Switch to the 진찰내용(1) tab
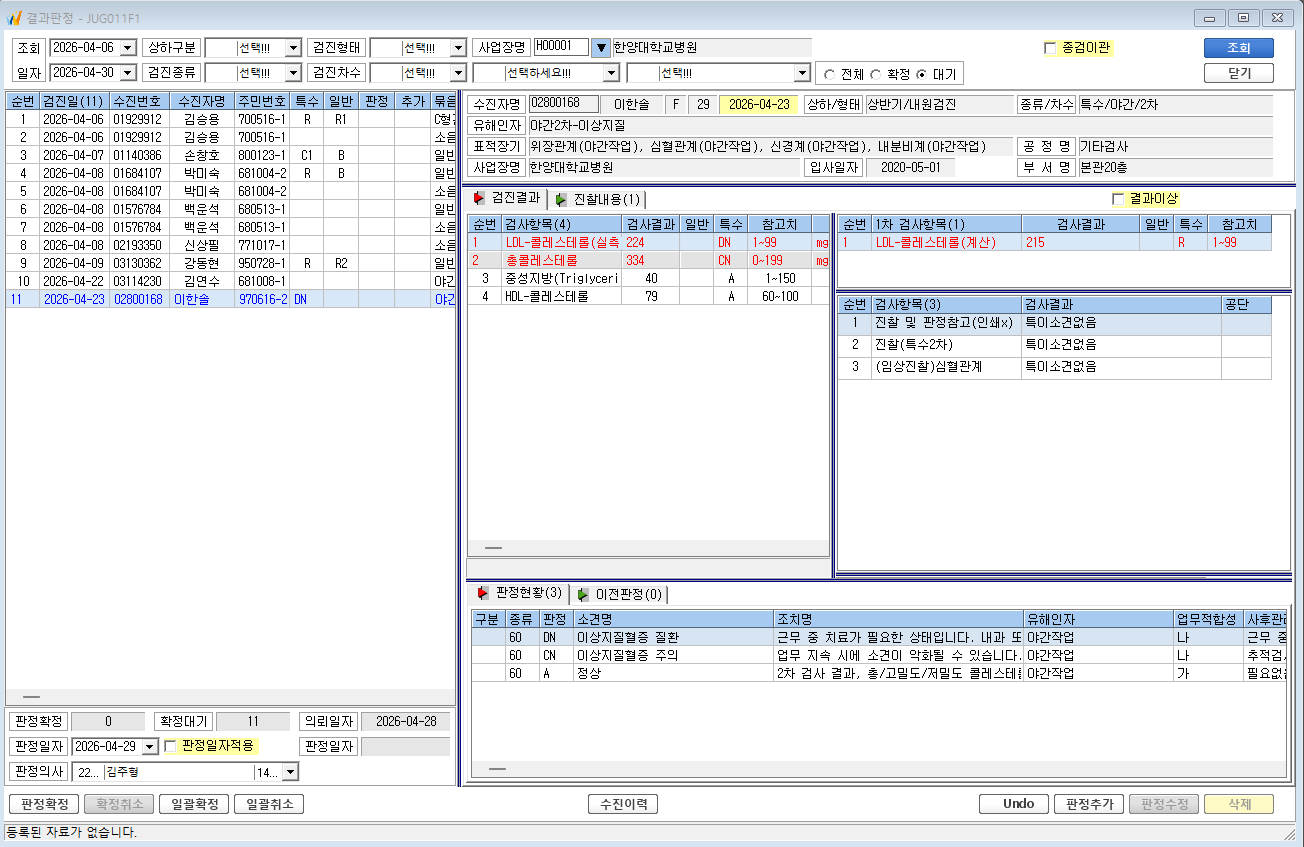Image resolution: width=1304 pixels, height=847 pixels. pyautogui.click(x=598, y=199)
